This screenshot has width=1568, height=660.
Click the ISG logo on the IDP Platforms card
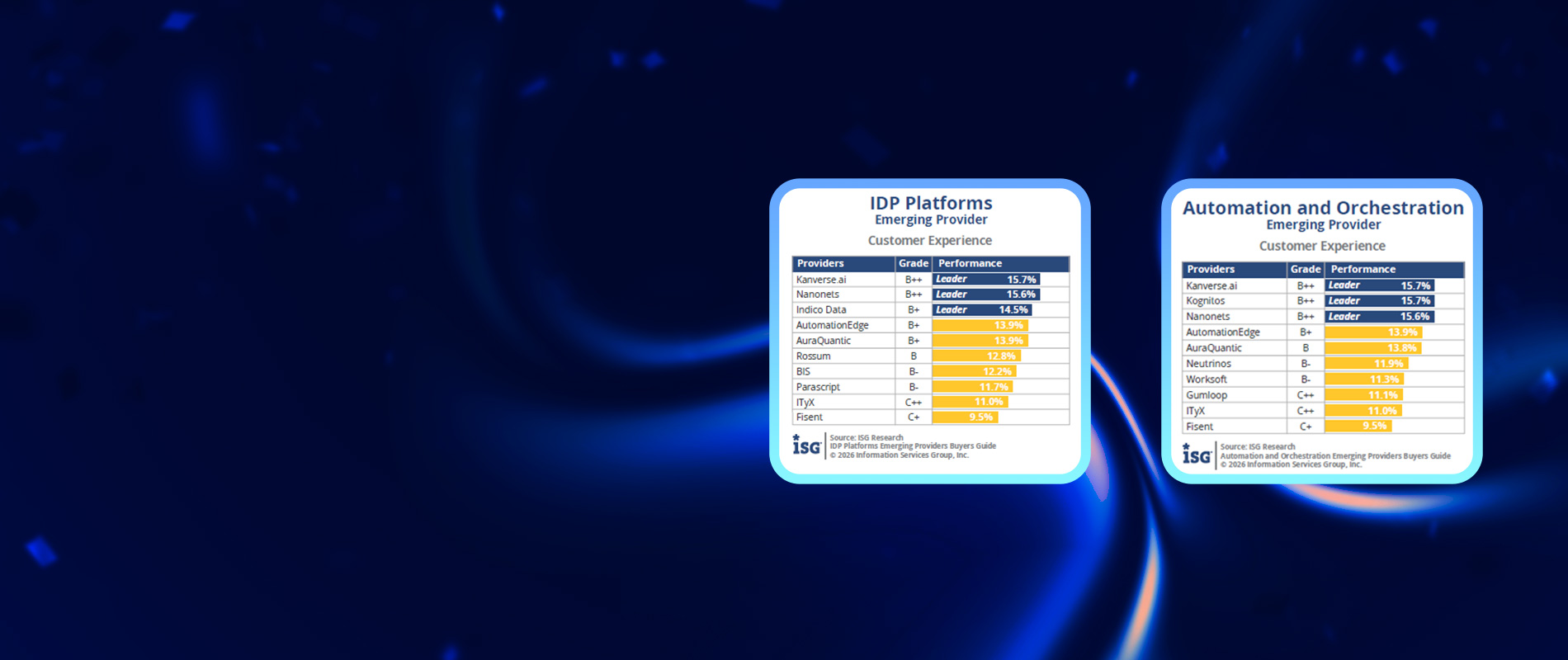(806, 445)
